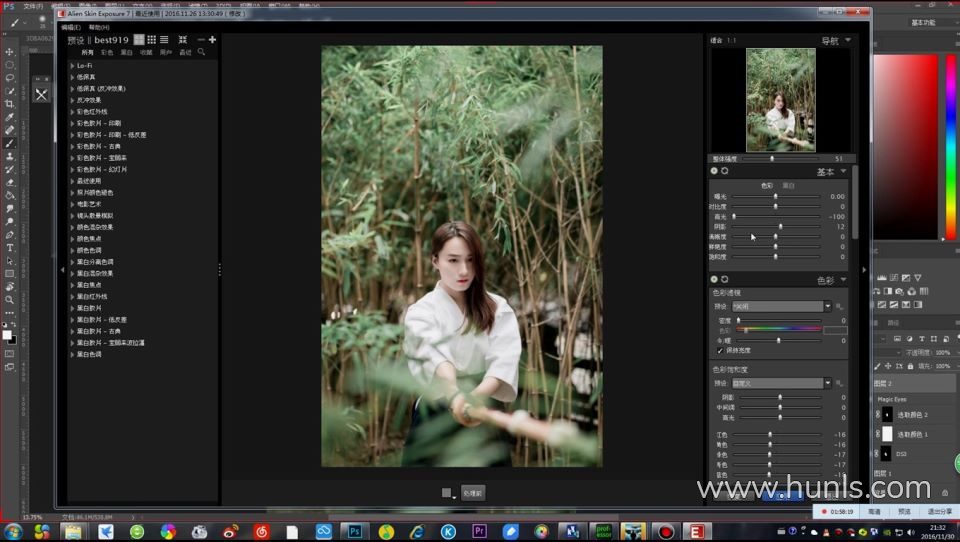The image size is (960, 542).
Task: Open the 编辑(E) menu
Action: tap(71, 27)
